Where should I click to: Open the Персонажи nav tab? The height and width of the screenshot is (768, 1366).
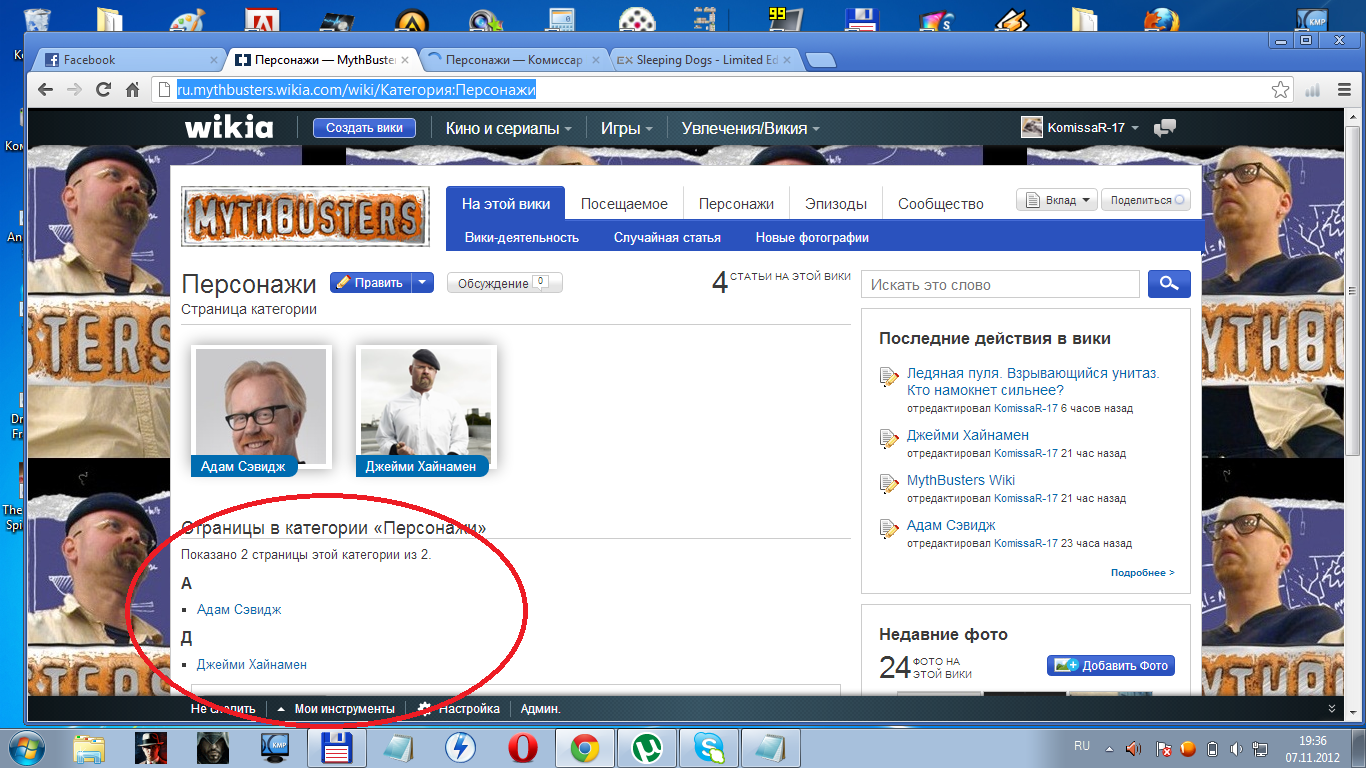point(736,203)
